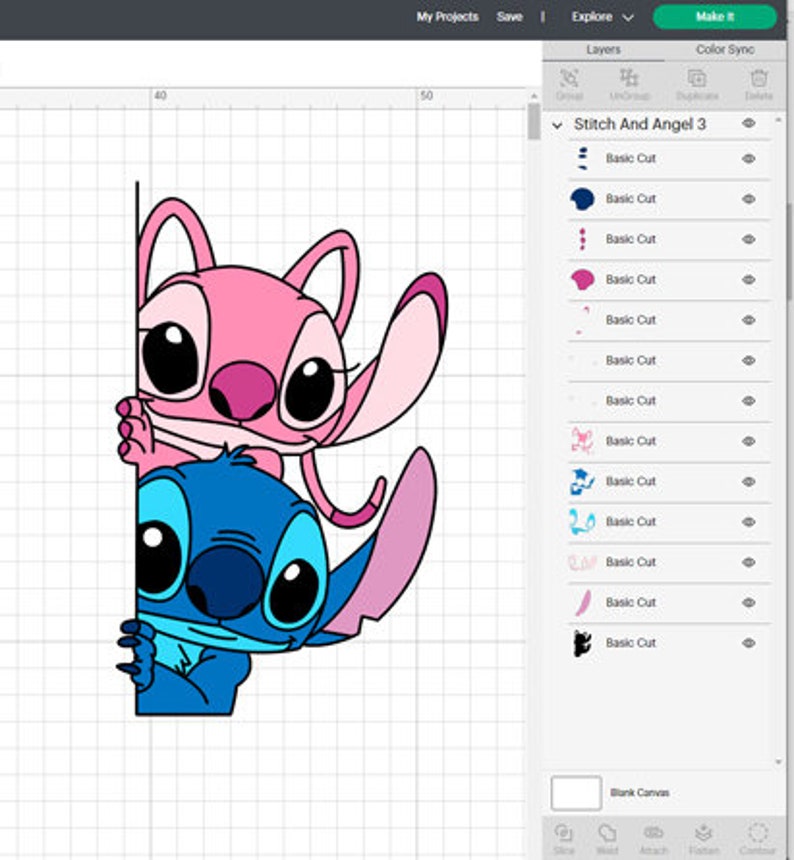Screen dimensions: 794x860
Task: Switch to the Color Sync tab
Action: (725, 49)
